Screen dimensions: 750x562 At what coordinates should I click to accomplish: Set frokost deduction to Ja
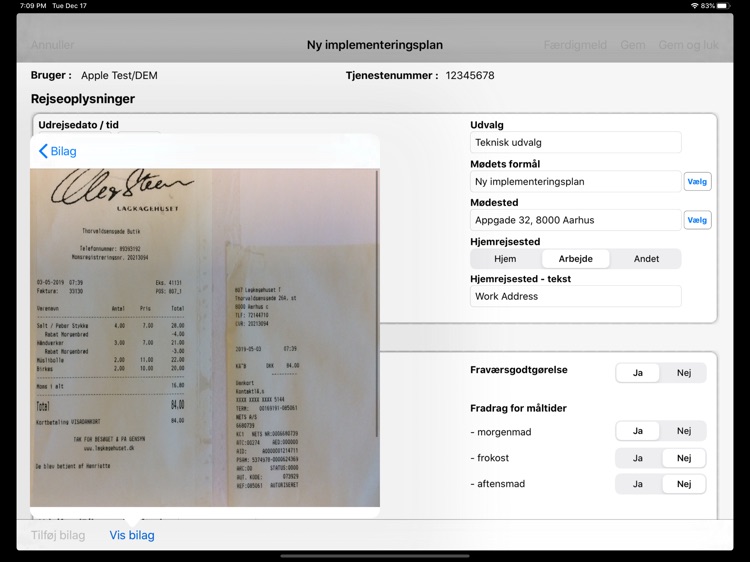pos(638,458)
